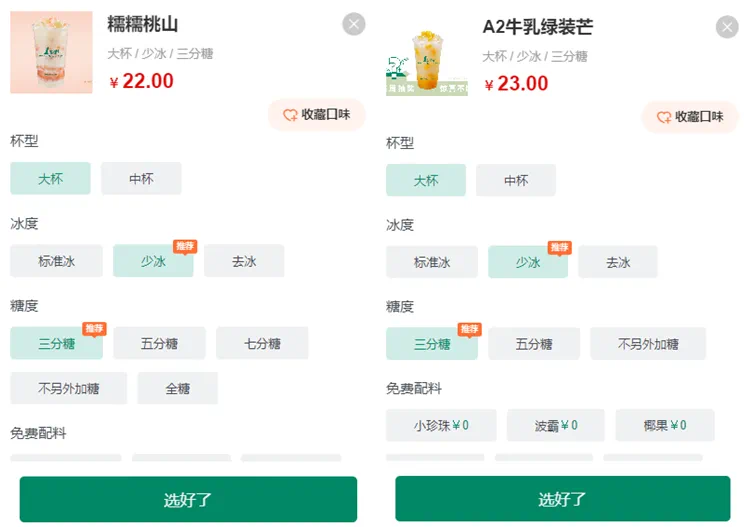This screenshot has width=750, height=527.
Task: Select 去冰 for 糯糯桃山
Action: point(244,261)
